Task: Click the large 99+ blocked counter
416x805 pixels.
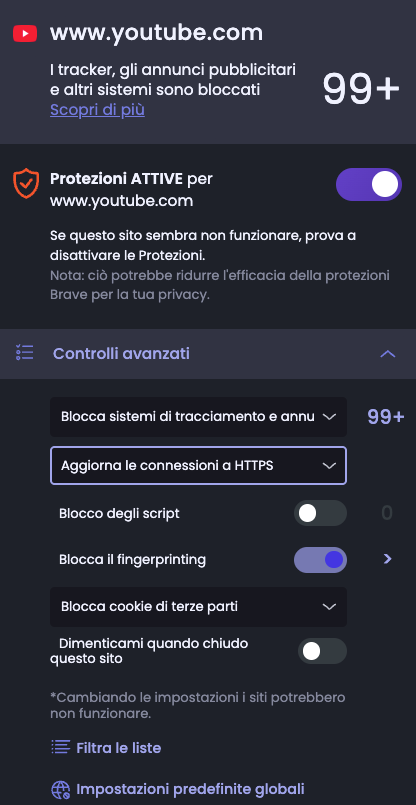Action: tap(361, 88)
